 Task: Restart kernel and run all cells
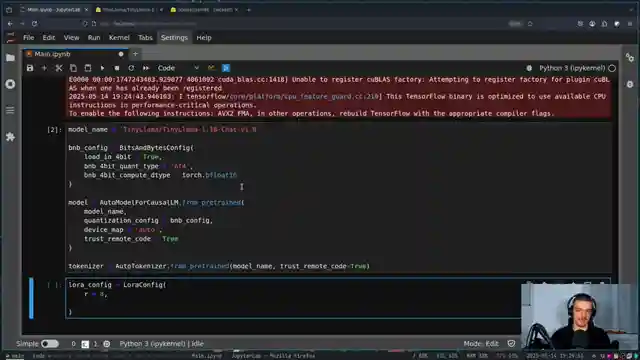146,68
